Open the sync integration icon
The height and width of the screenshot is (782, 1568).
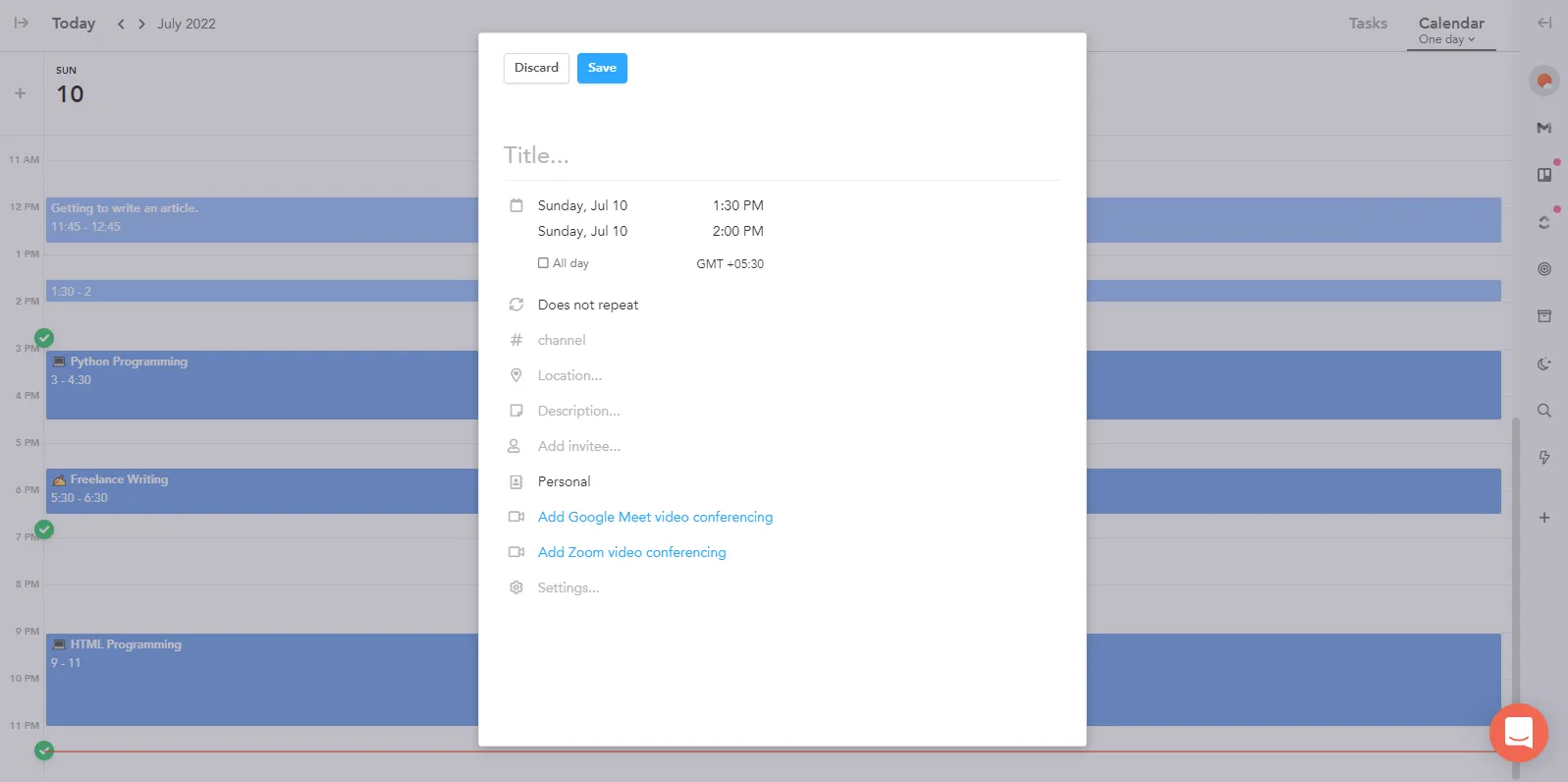tap(1544, 222)
